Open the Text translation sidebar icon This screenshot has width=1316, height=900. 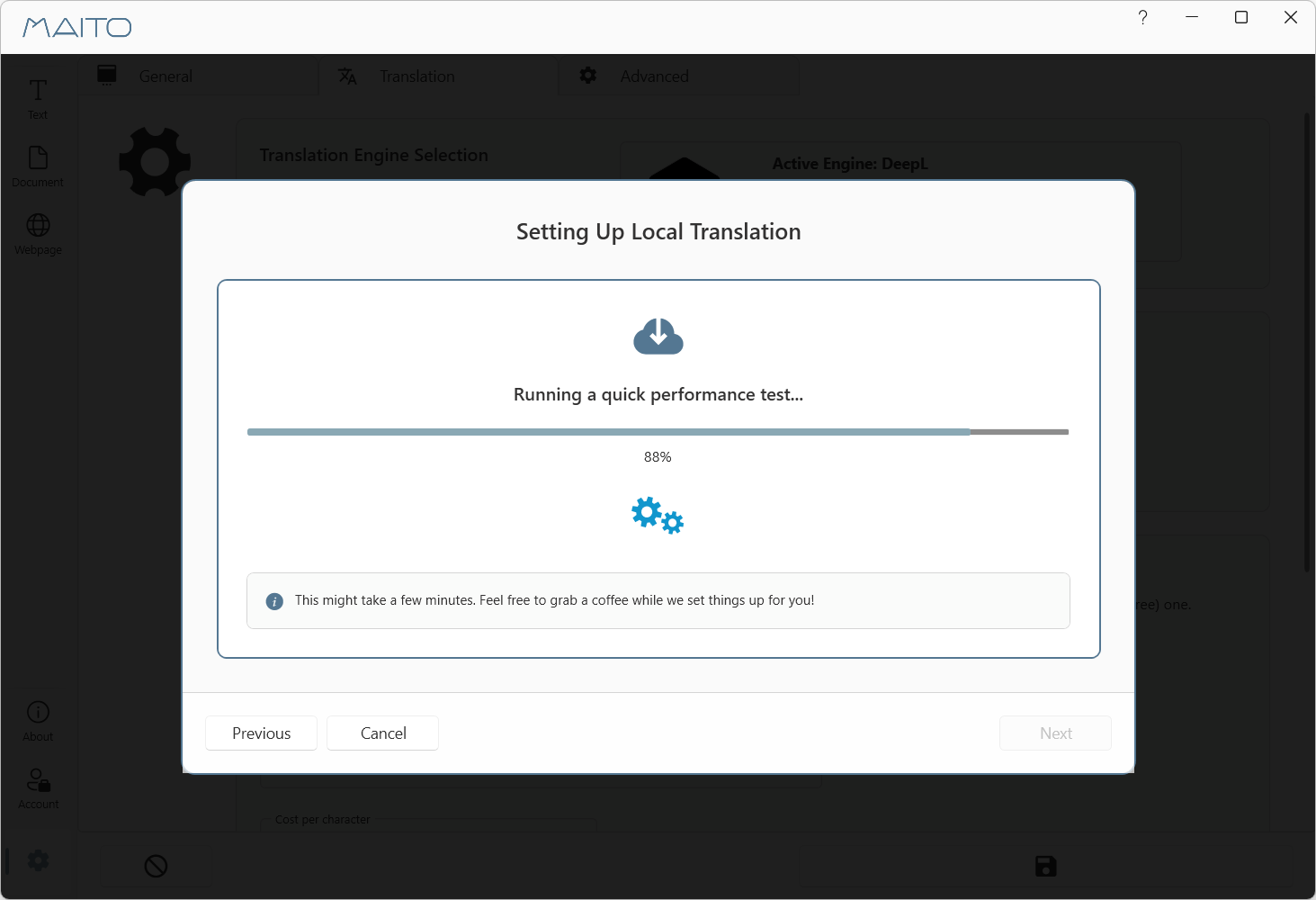(38, 98)
